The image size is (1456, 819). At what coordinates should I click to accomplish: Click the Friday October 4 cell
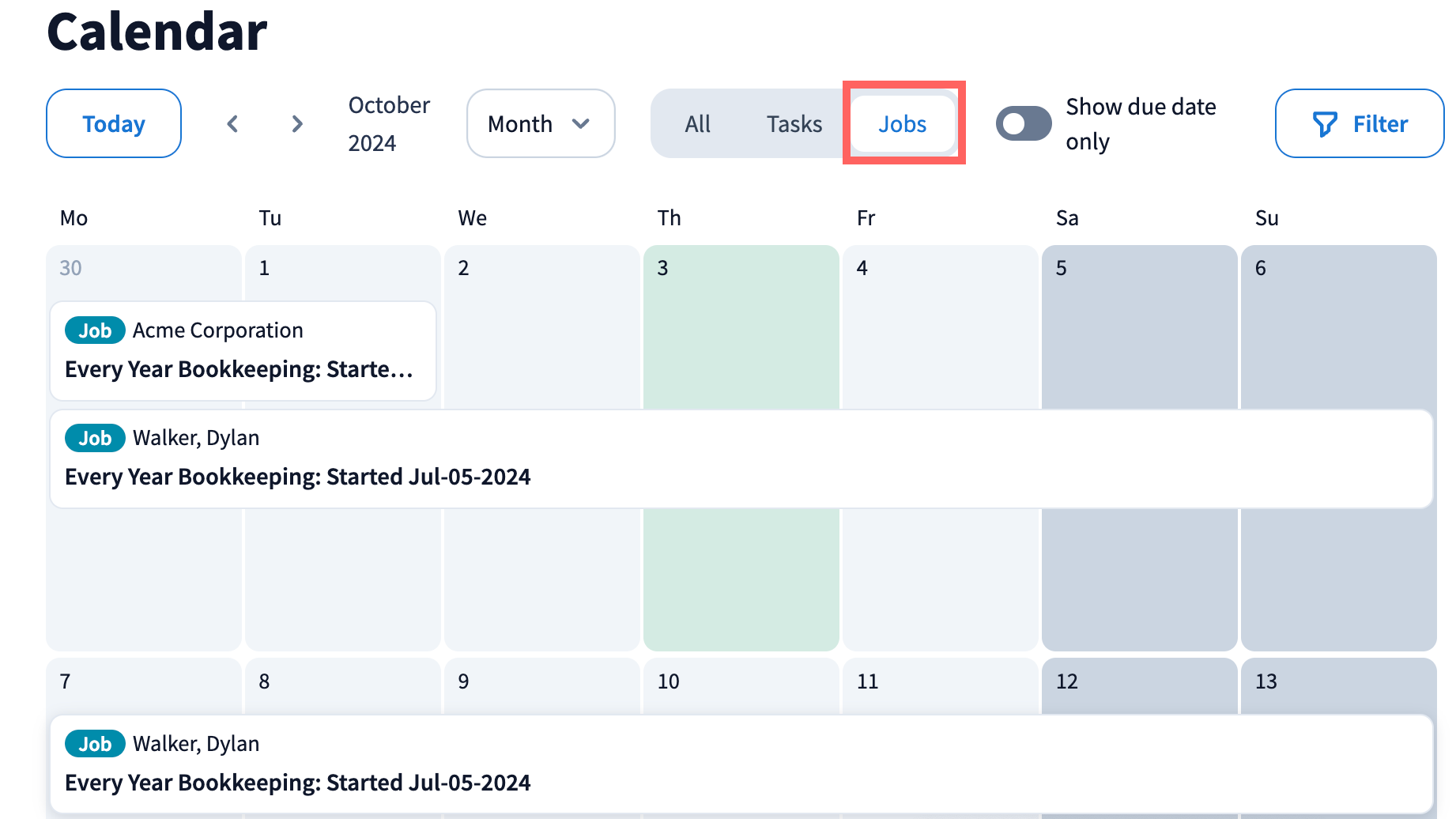940,577
